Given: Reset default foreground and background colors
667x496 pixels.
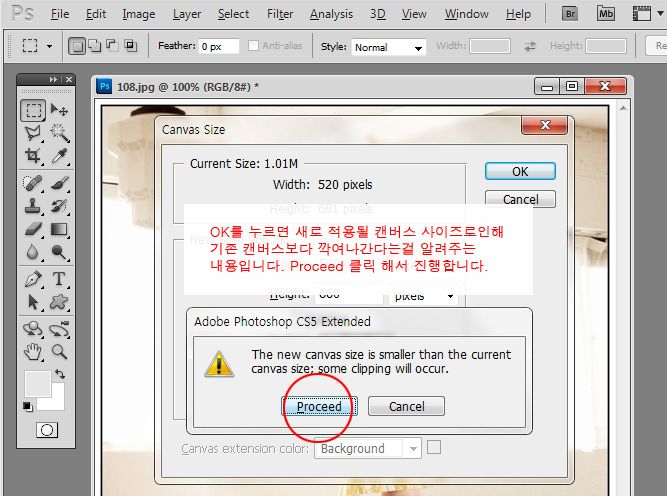Looking at the screenshot, I should tap(28, 407).
